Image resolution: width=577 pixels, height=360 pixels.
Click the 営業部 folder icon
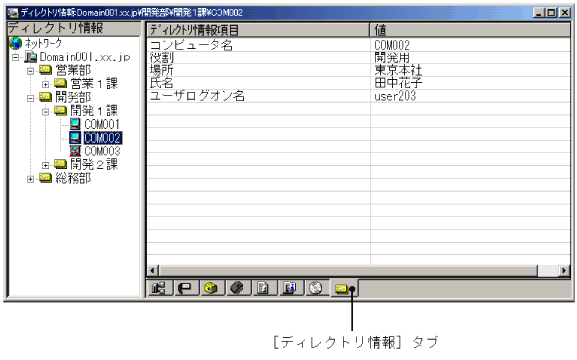point(46,70)
